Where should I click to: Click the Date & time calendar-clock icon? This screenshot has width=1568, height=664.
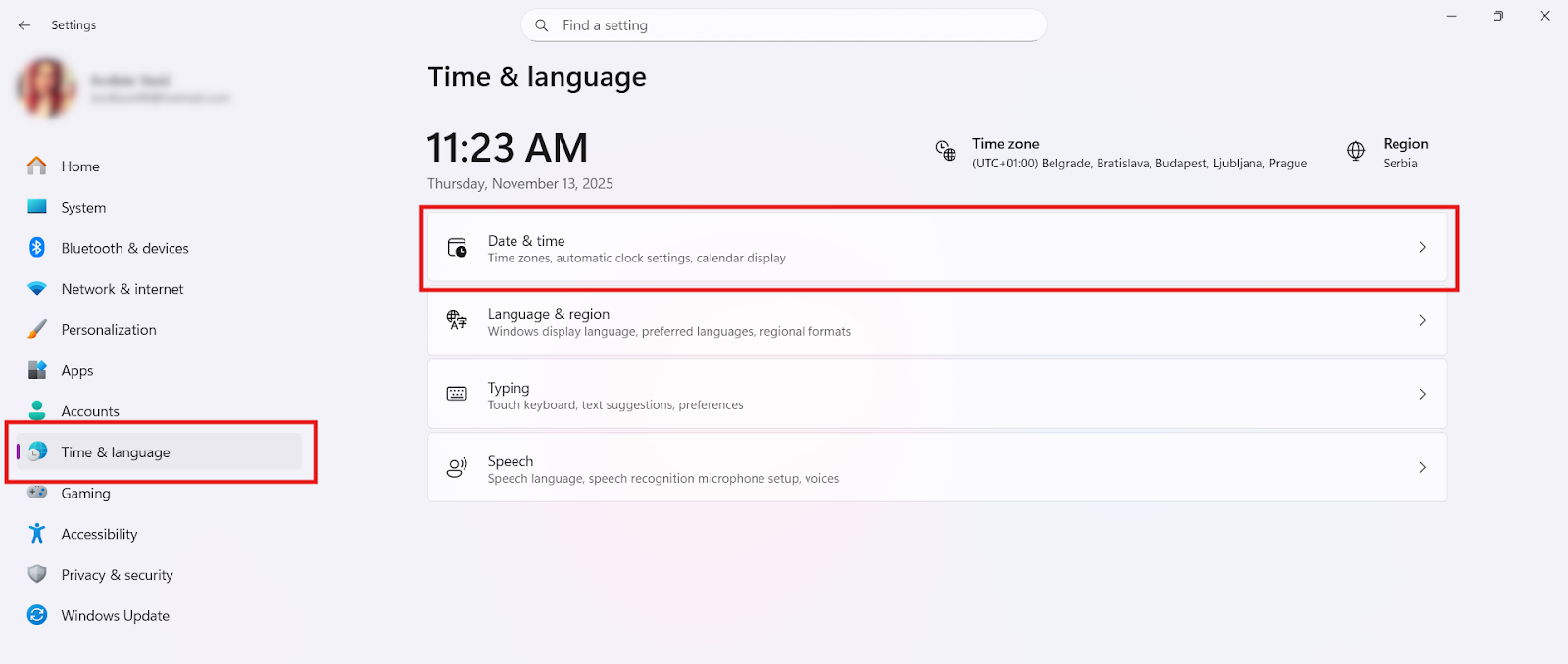point(458,247)
